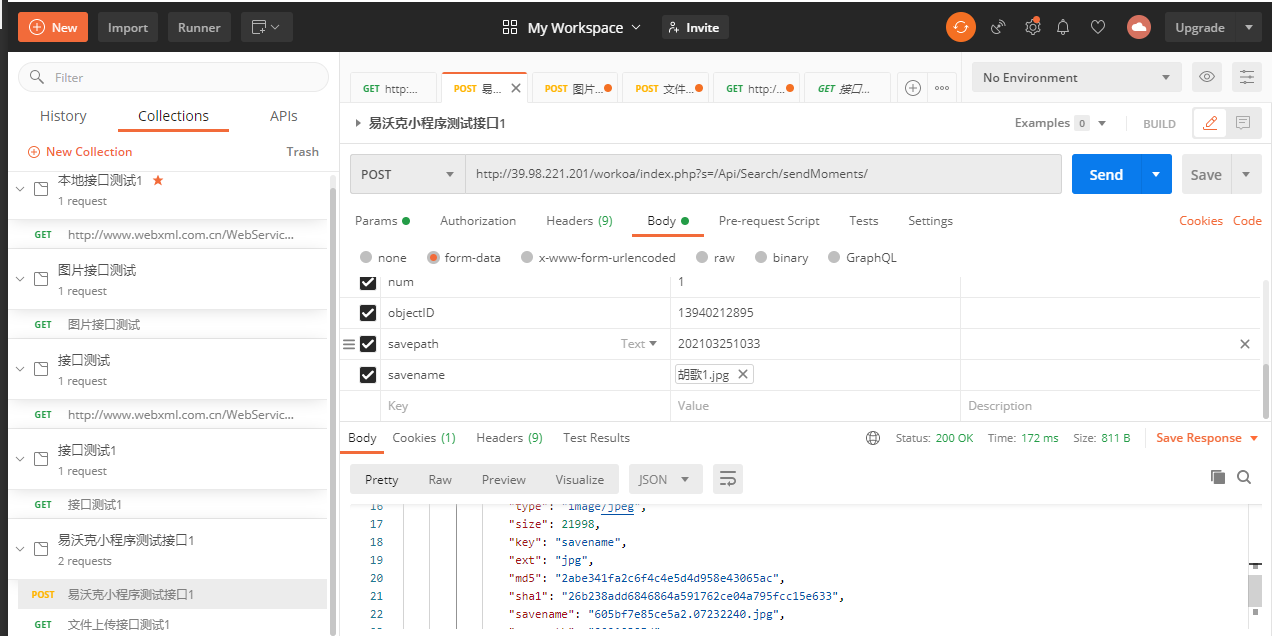Open settings via the gear icon

tap(1032, 28)
